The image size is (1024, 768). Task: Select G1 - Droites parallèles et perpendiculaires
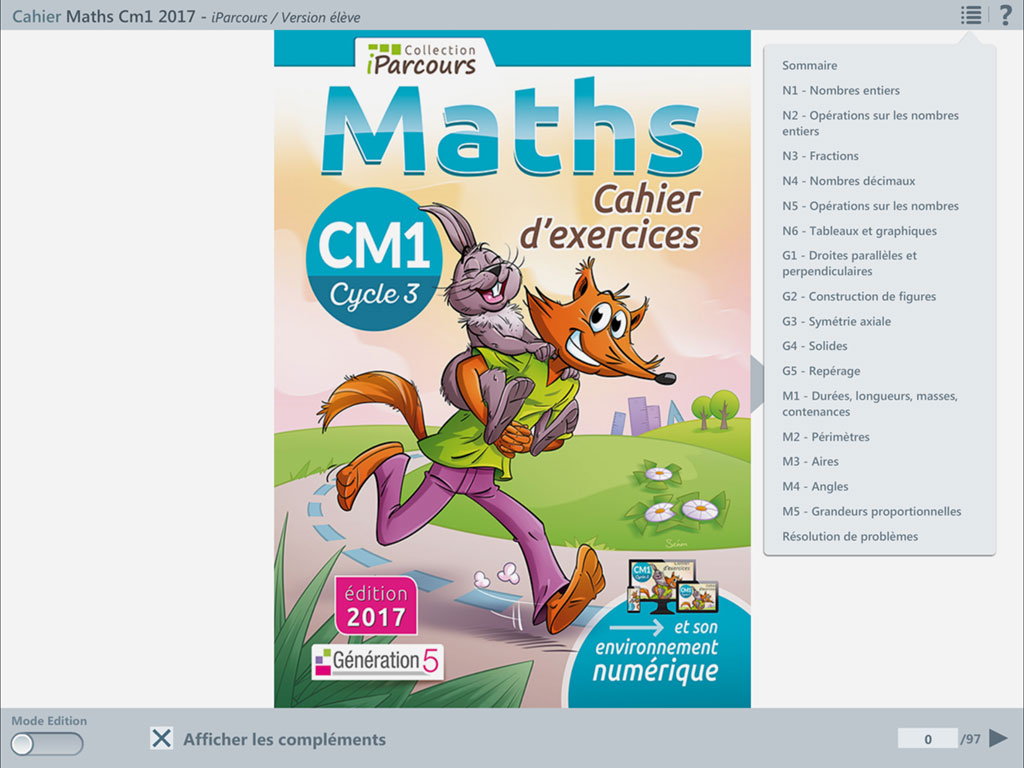pyautogui.click(x=850, y=263)
